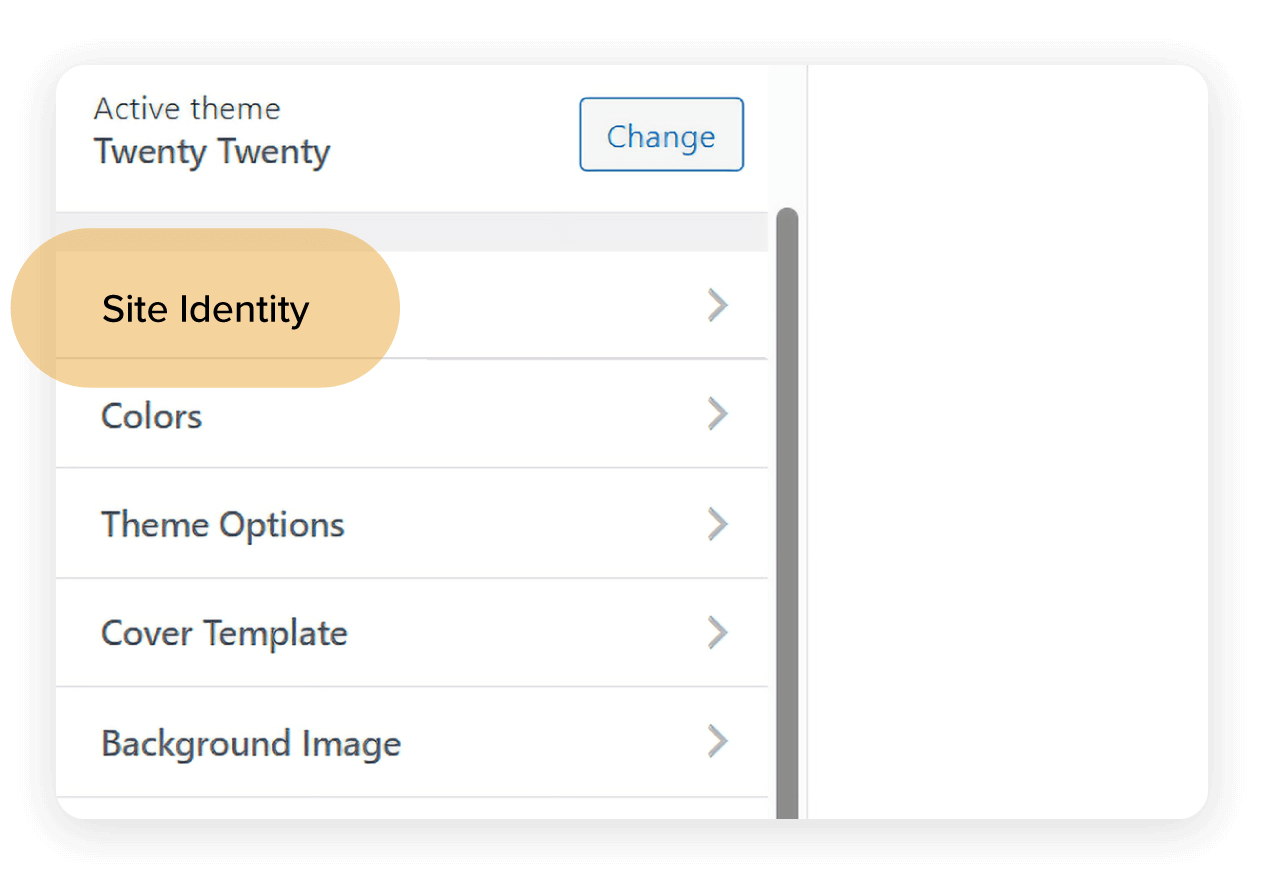Expand the Colors section via its chevron
The image size is (1264, 880).
click(x=717, y=414)
